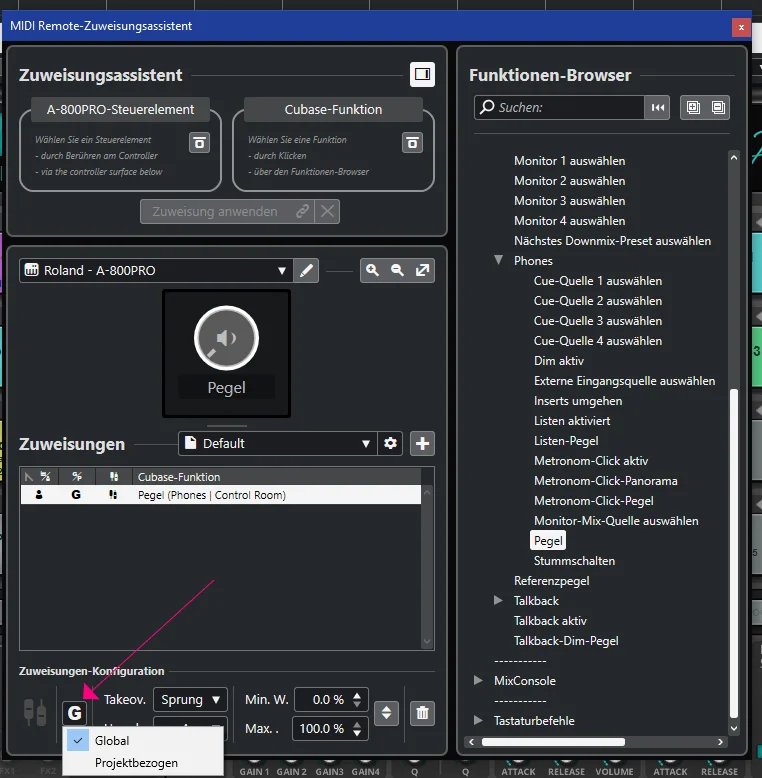Viewport: 762px width, 778px height.
Task: Open the Default mapping page dropdown
Action: point(278,444)
